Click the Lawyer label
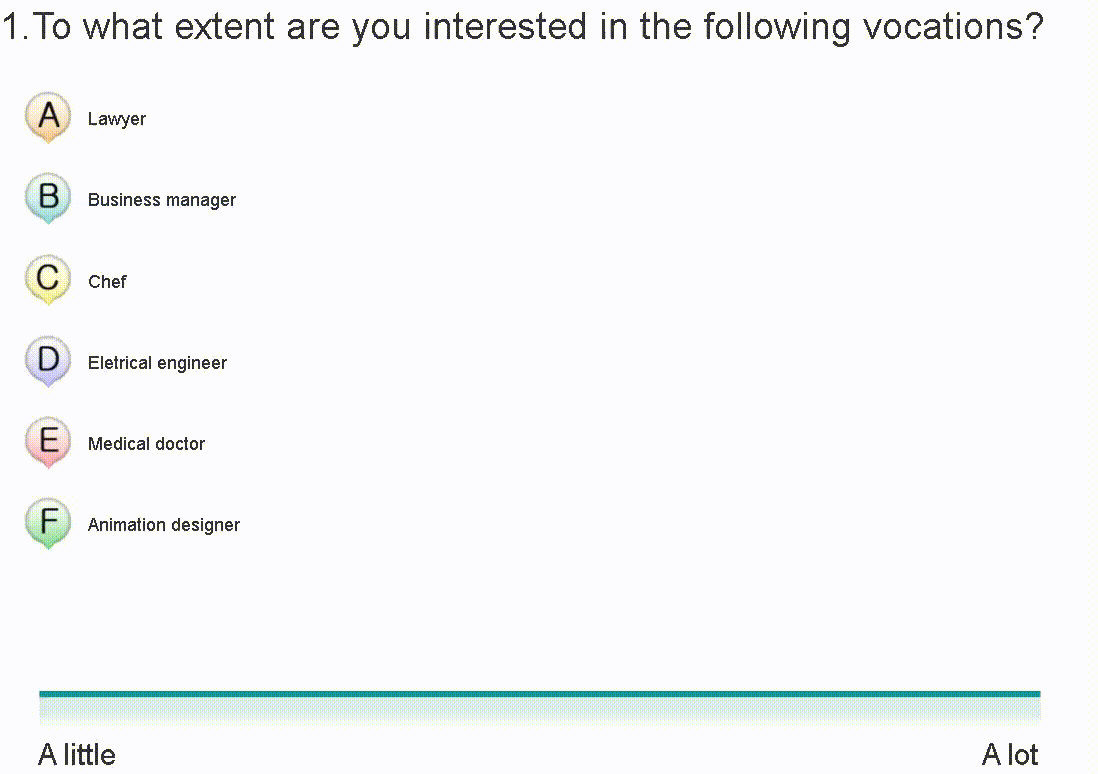Image resolution: width=1098 pixels, height=774 pixels. point(117,119)
